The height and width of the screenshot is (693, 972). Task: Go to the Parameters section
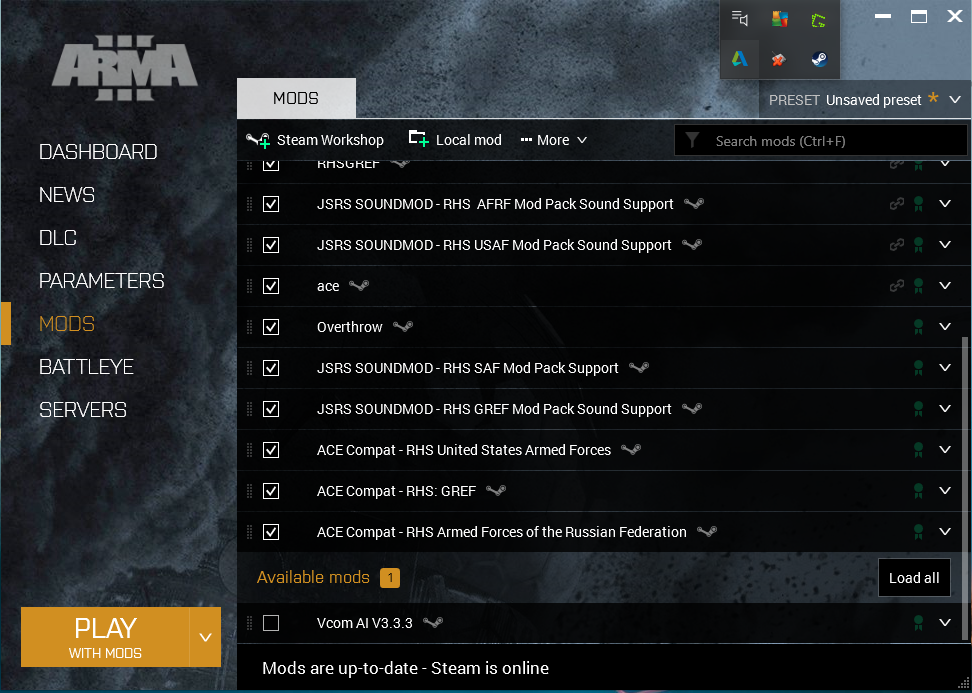coord(101,281)
